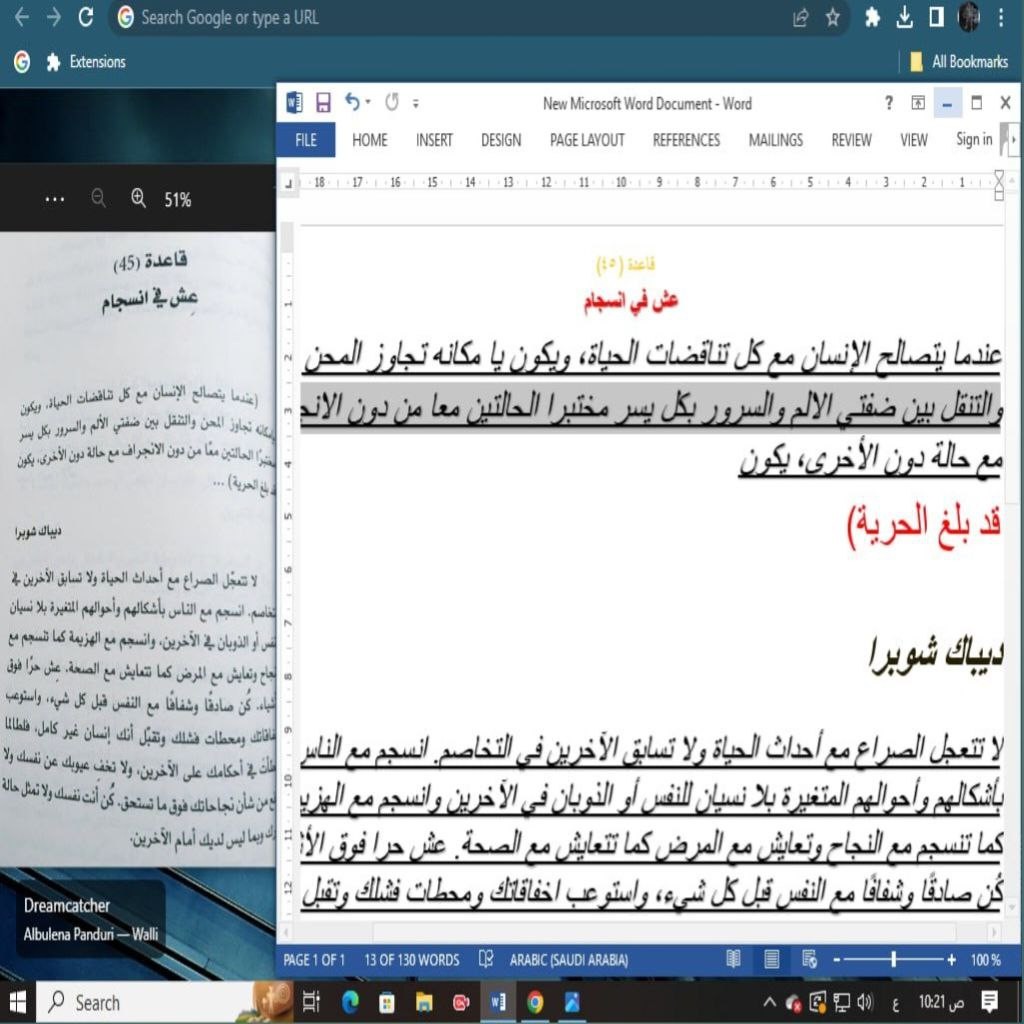Switch to Print Layout view
Viewport: 1024px width, 1024px height.
coord(771,959)
